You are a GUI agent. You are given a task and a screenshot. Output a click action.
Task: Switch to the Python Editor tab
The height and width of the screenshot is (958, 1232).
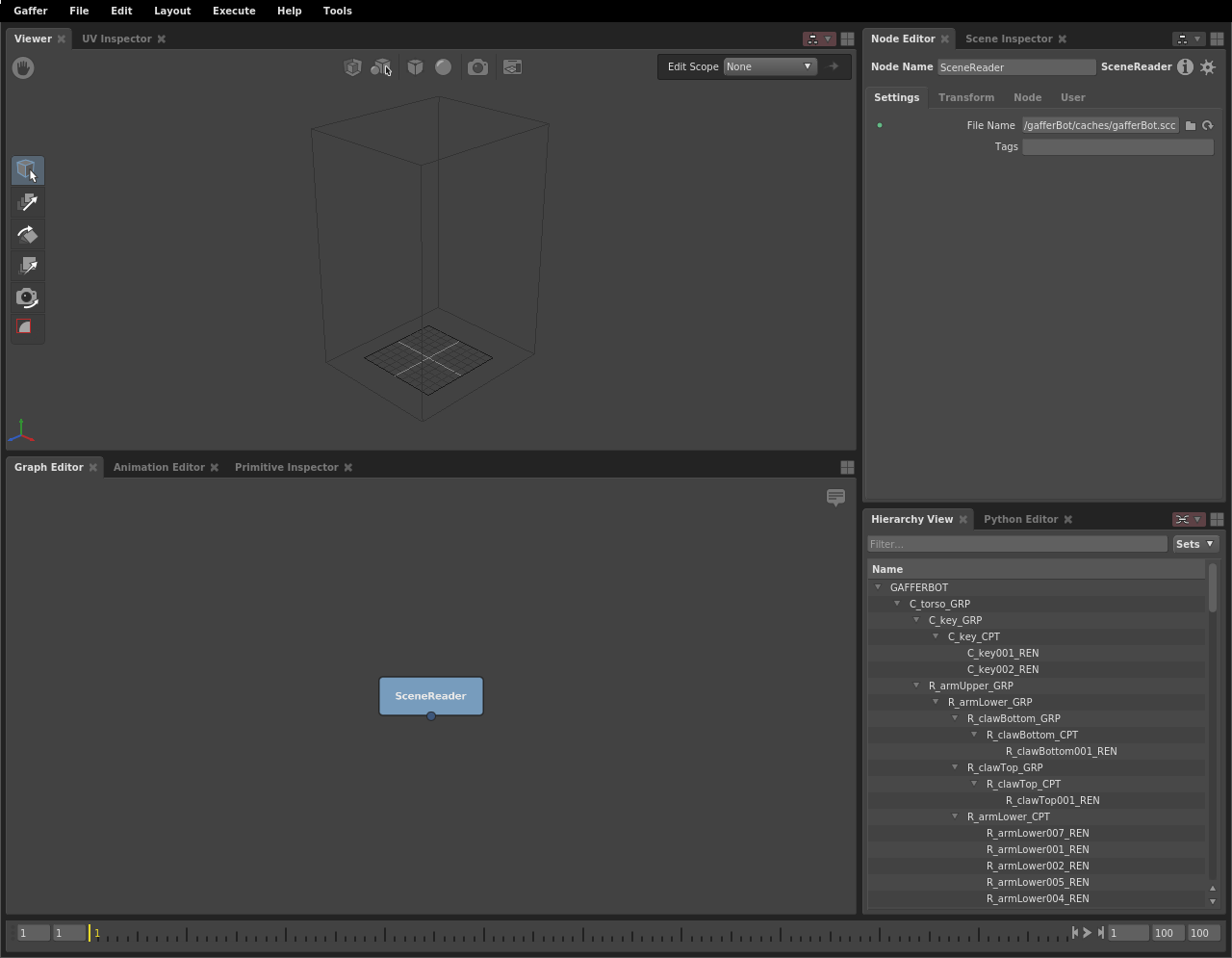[x=1020, y=519]
